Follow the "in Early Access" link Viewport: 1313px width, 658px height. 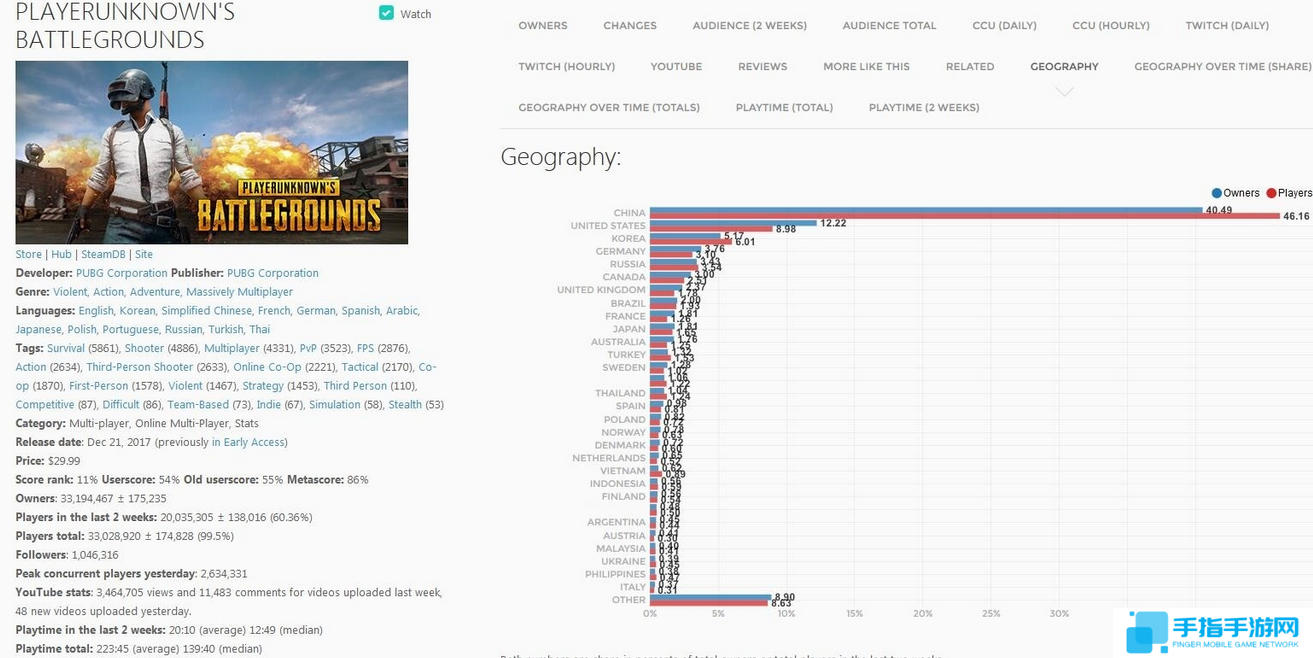(249, 442)
